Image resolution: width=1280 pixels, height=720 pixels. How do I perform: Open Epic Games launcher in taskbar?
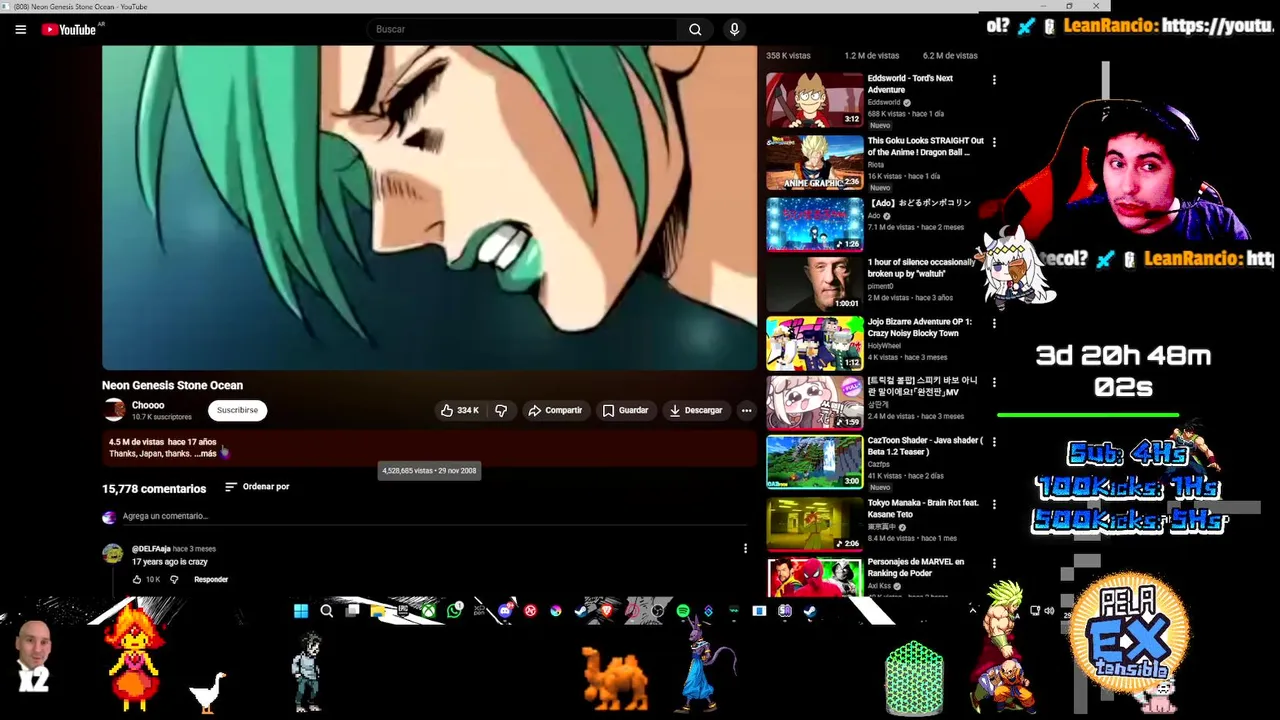(x=402, y=611)
